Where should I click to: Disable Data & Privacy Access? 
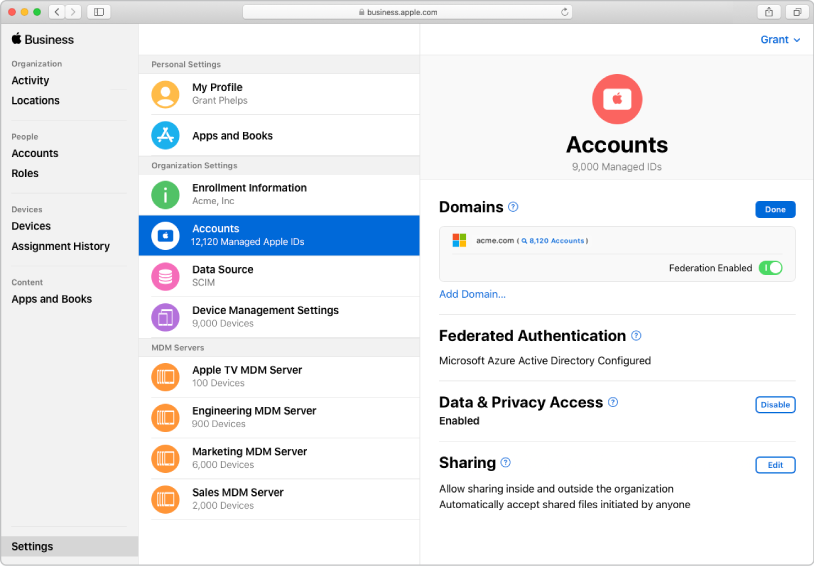click(x=775, y=404)
